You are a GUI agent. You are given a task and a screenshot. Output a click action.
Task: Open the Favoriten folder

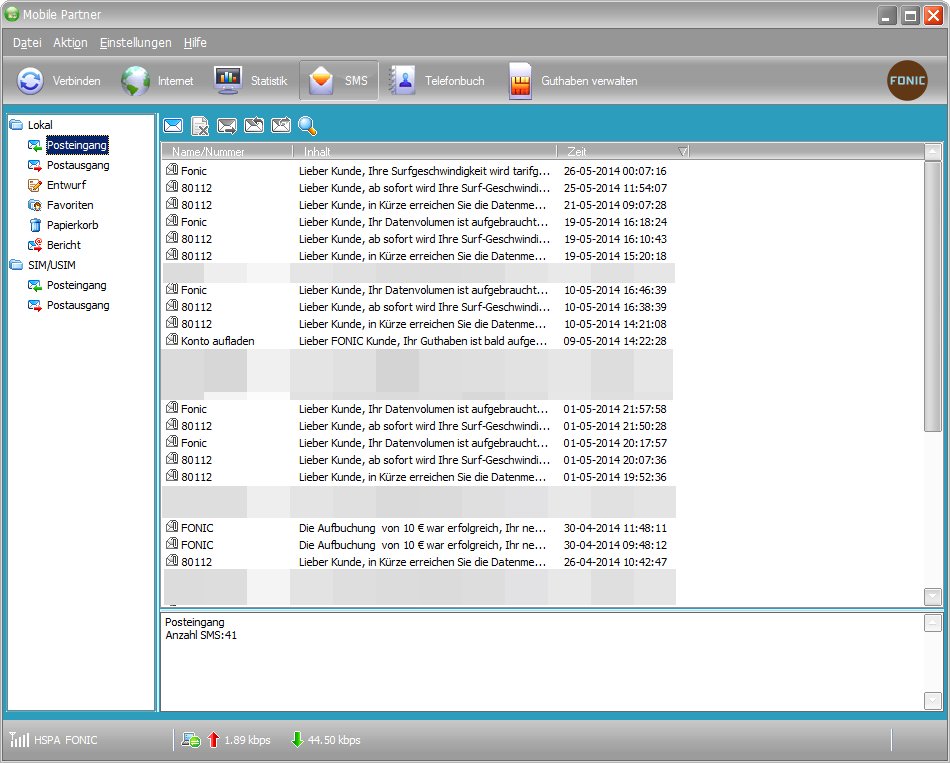(x=70, y=205)
